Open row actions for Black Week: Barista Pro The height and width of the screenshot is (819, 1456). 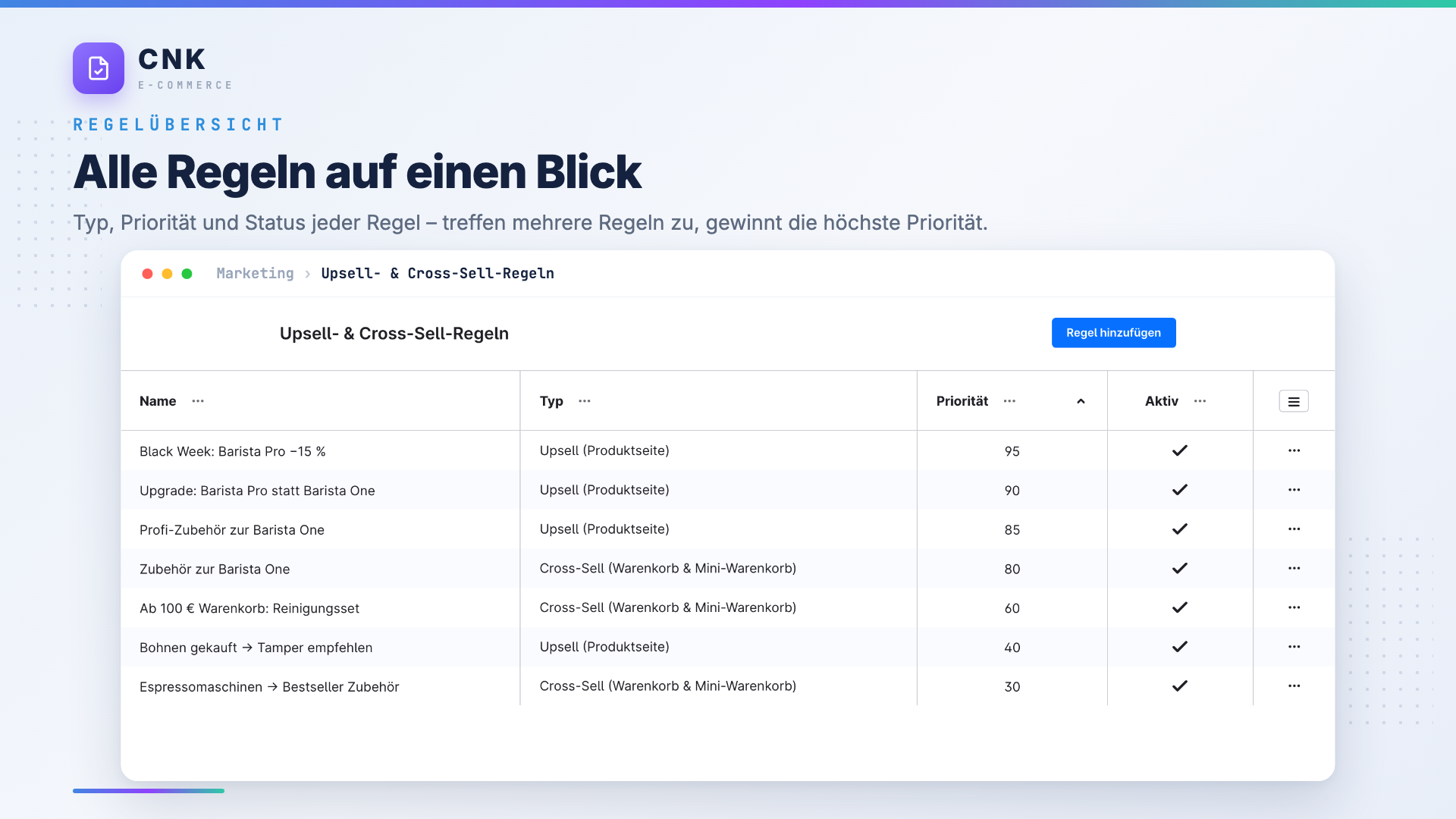click(1294, 450)
